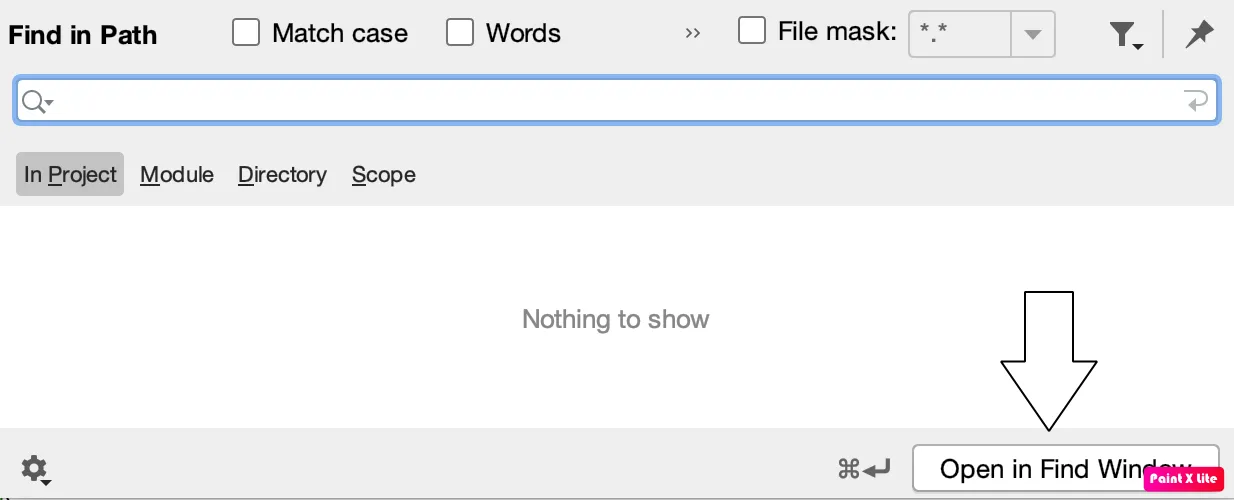The width and height of the screenshot is (1234, 500).
Task: Show search history via magnifier icon
Action: point(36,101)
